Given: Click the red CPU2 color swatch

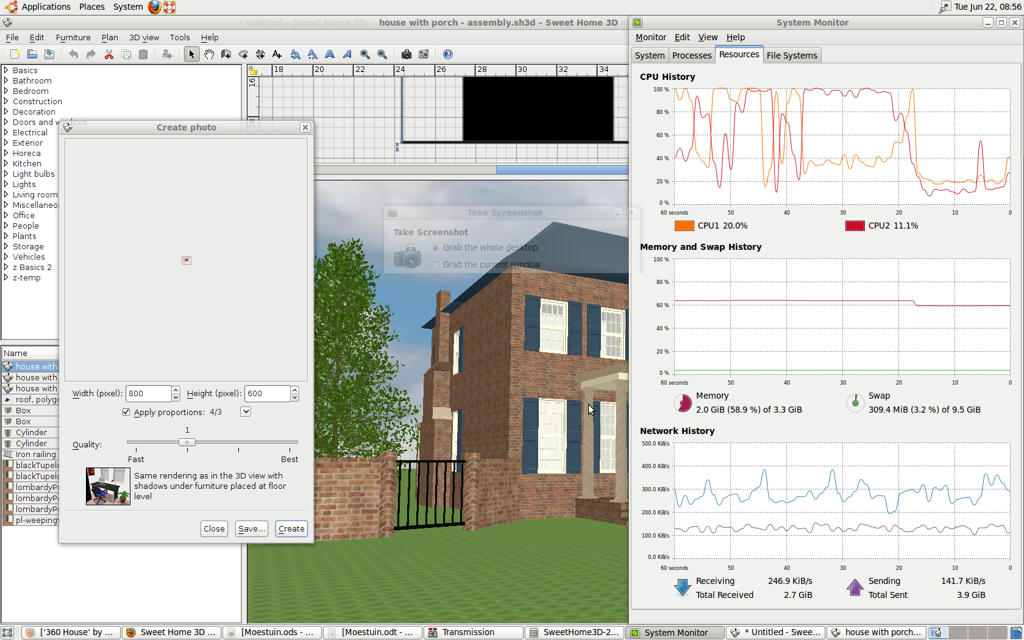Looking at the screenshot, I should (854, 225).
